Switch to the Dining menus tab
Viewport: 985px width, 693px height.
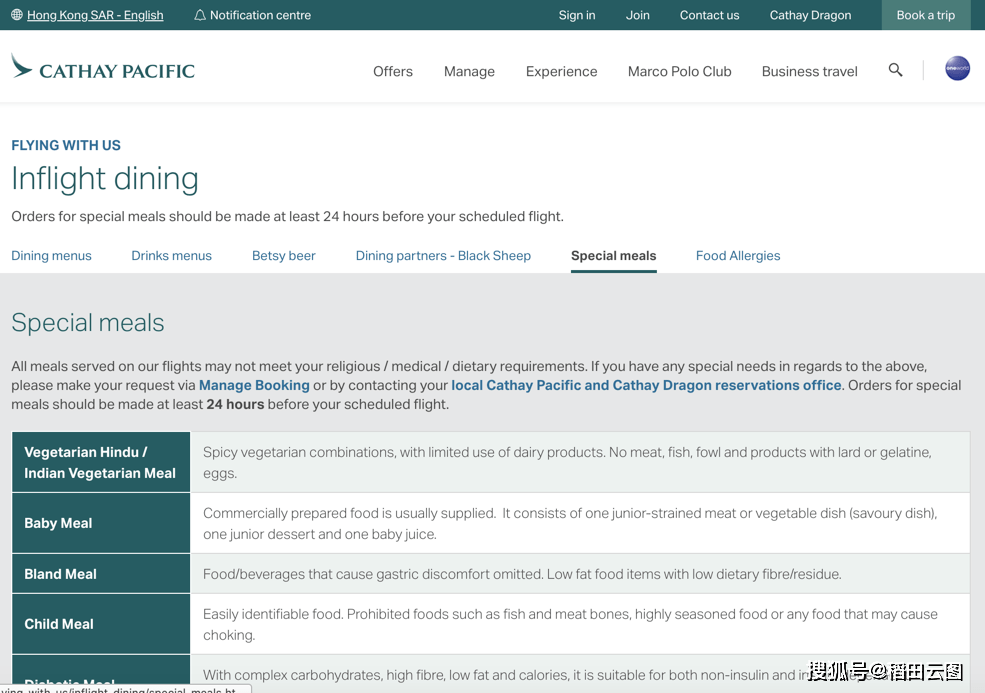[52, 256]
